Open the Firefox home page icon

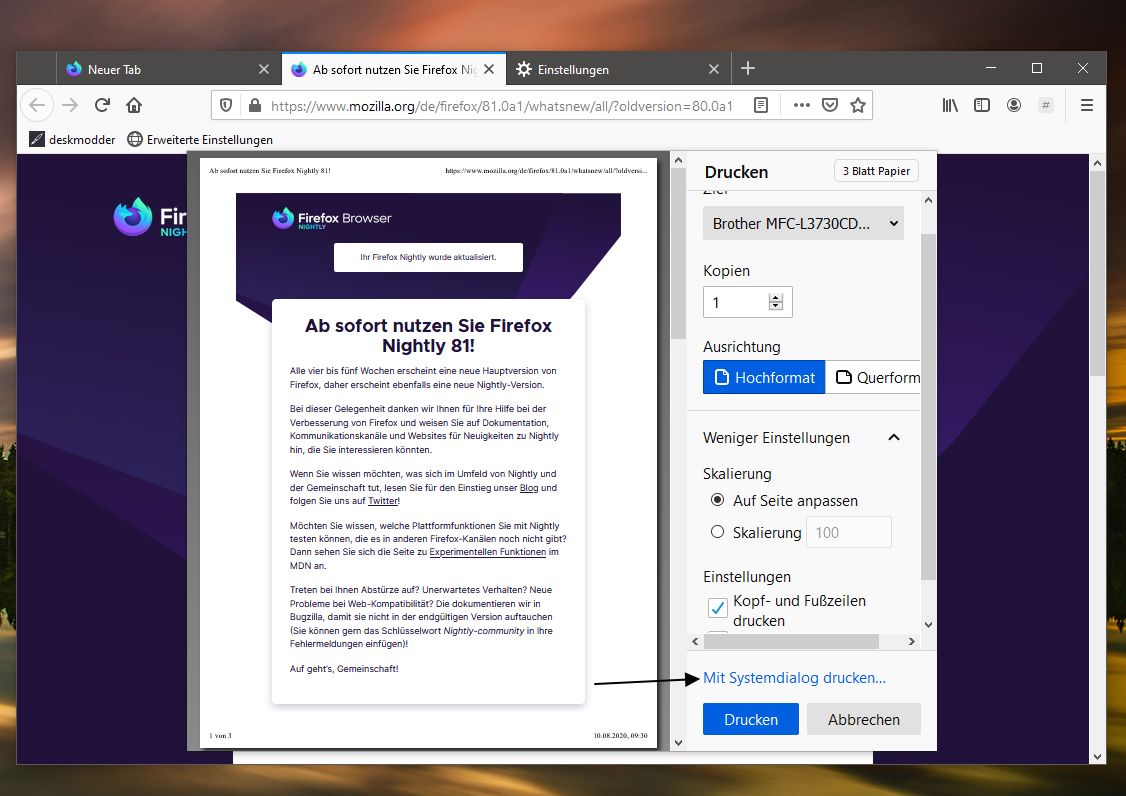134,106
